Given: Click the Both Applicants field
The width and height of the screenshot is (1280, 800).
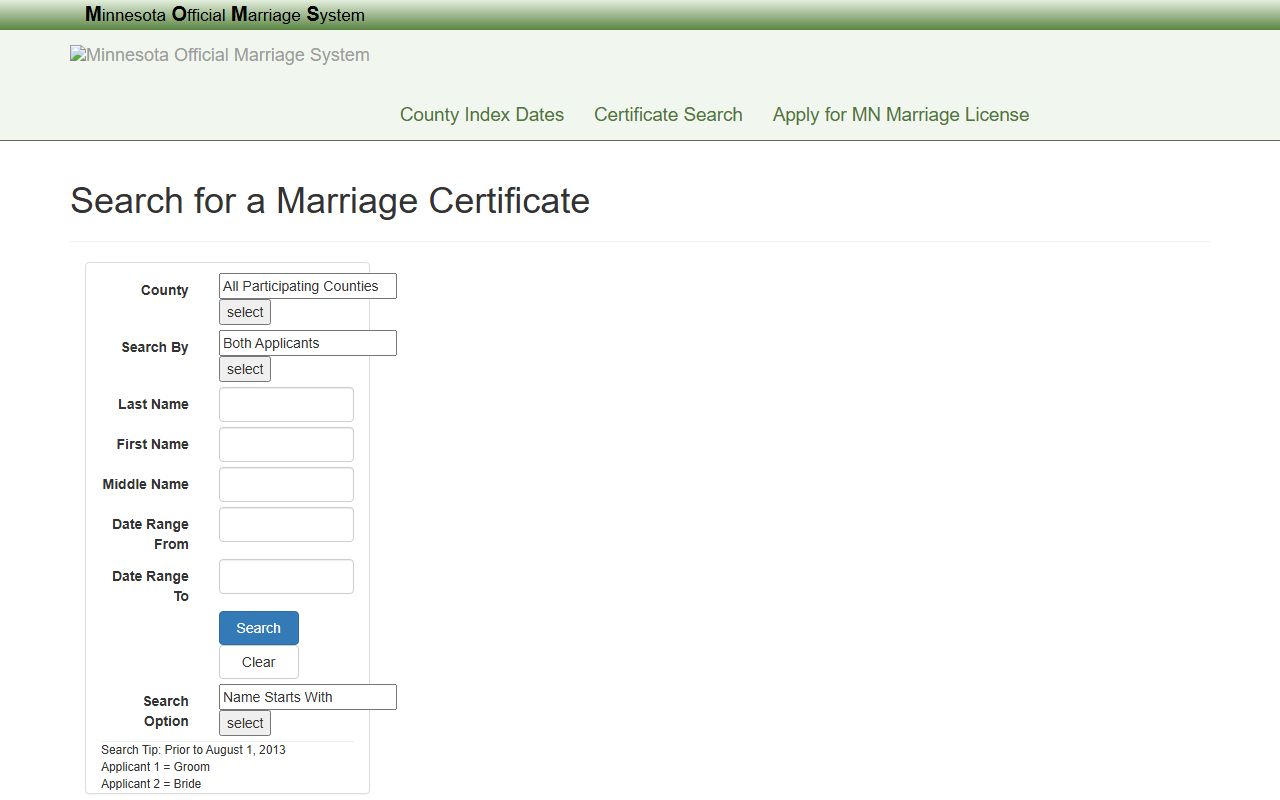Looking at the screenshot, I should tap(308, 343).
